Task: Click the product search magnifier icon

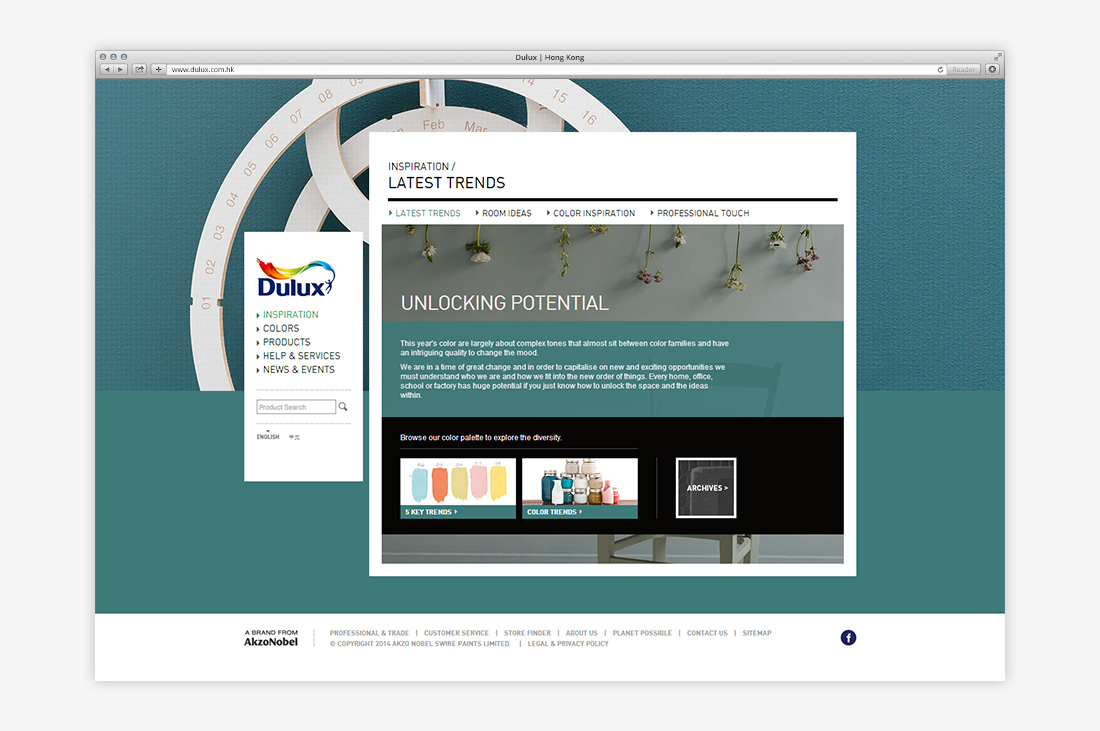Action: tap(342, 406)
